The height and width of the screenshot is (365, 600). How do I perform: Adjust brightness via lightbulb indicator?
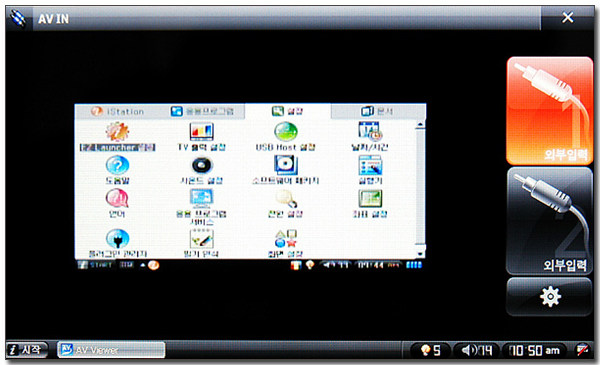(x=431, y=350)
